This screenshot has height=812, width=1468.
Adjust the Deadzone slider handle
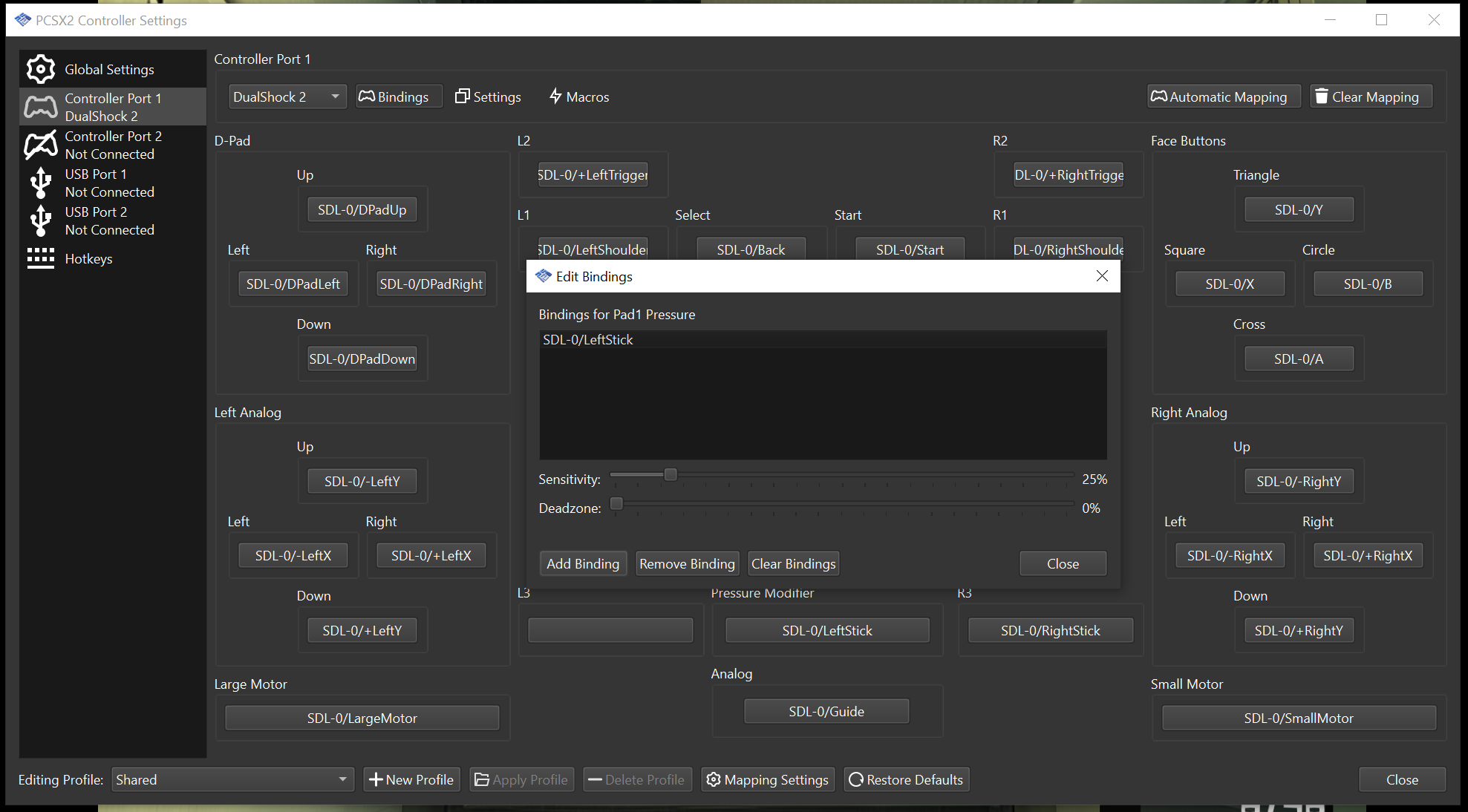coord(616,504)
